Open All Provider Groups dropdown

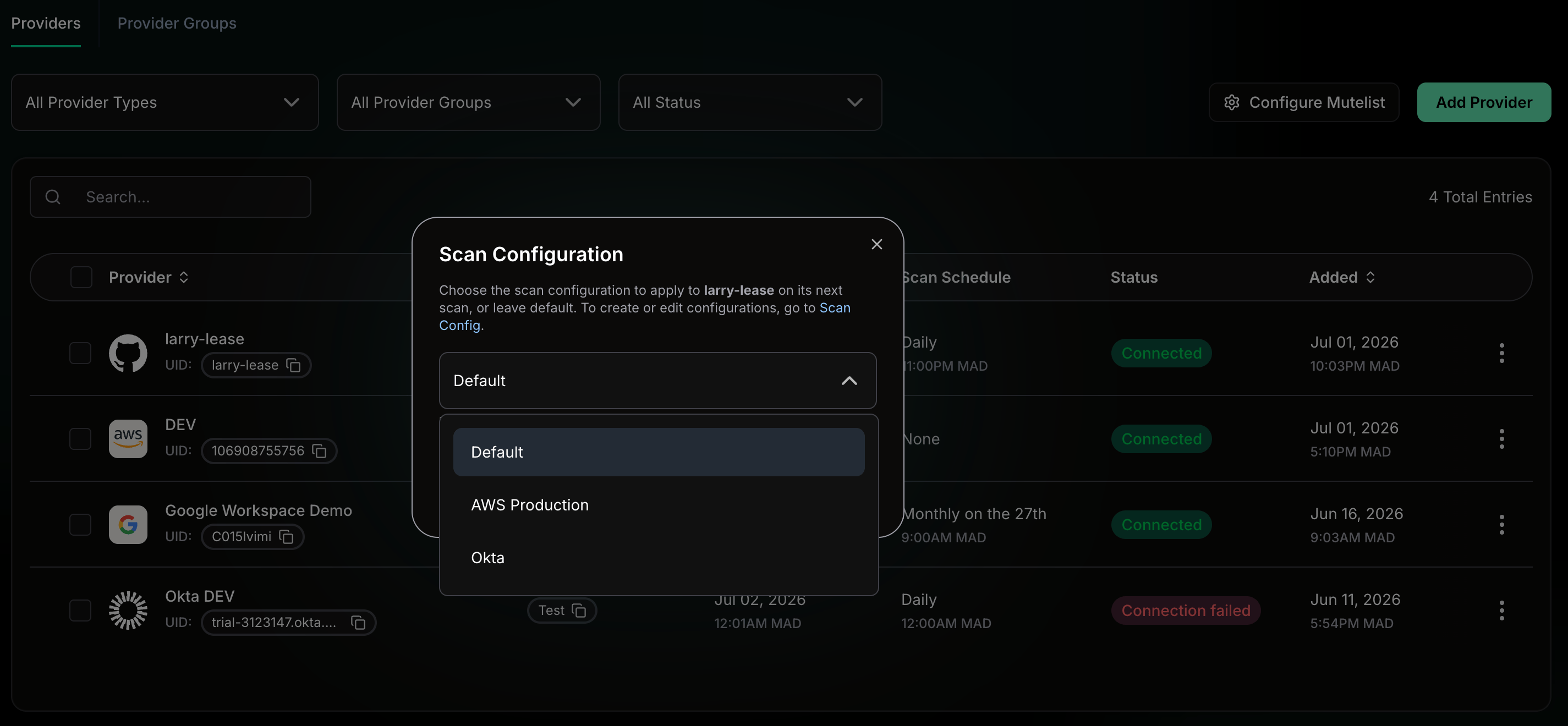468,102
